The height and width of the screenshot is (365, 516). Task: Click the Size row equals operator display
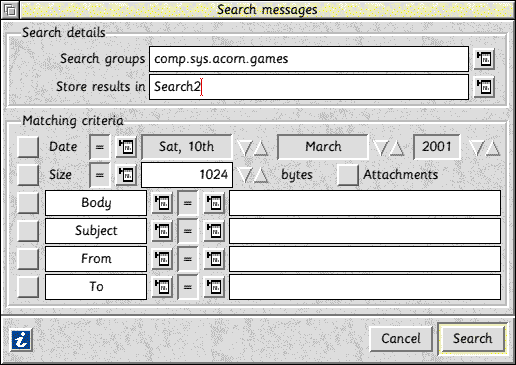[x=99, y=175]
